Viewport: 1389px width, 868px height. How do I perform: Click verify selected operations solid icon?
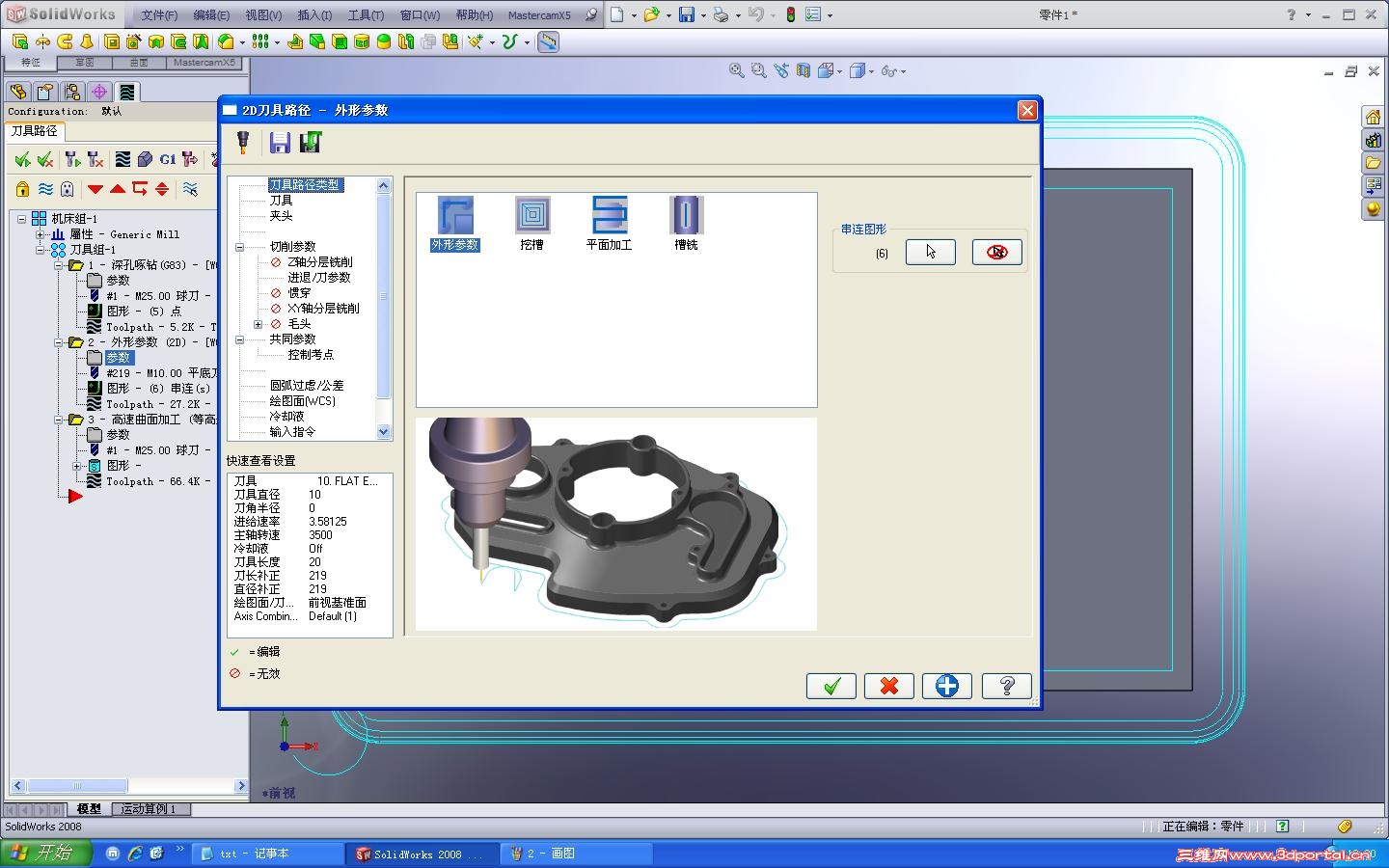point(145,159)
